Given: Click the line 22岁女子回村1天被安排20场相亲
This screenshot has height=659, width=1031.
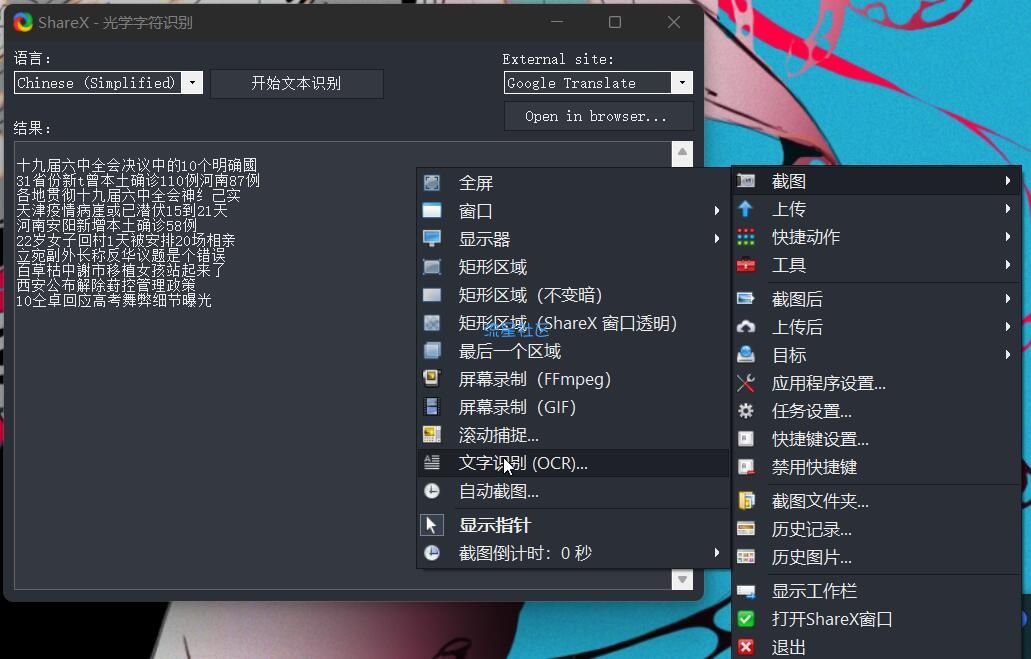Looking at the screenshot, I should (x=126, y=240).
